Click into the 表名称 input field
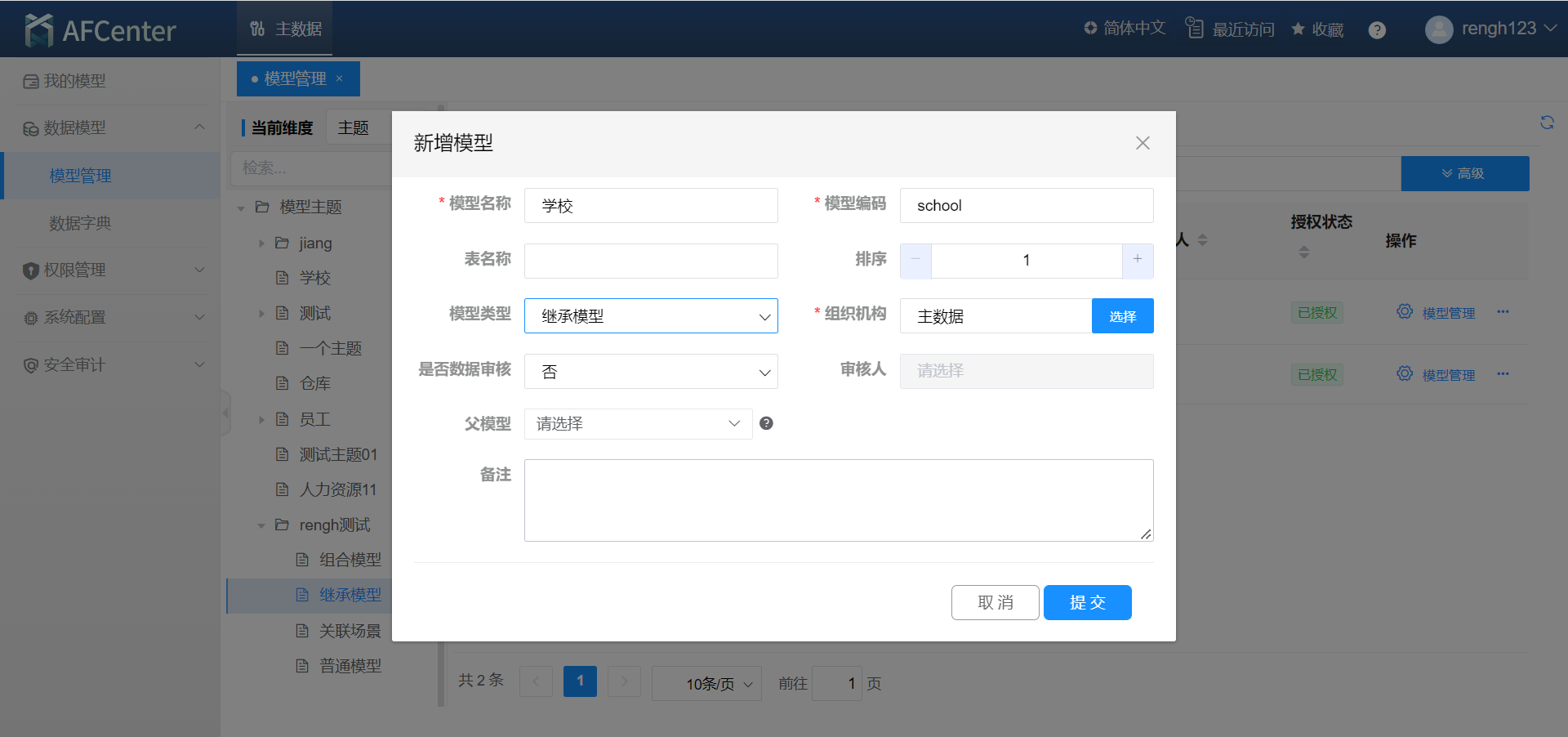This screenshot has height=737, width=1568. (x=651, y=261)
